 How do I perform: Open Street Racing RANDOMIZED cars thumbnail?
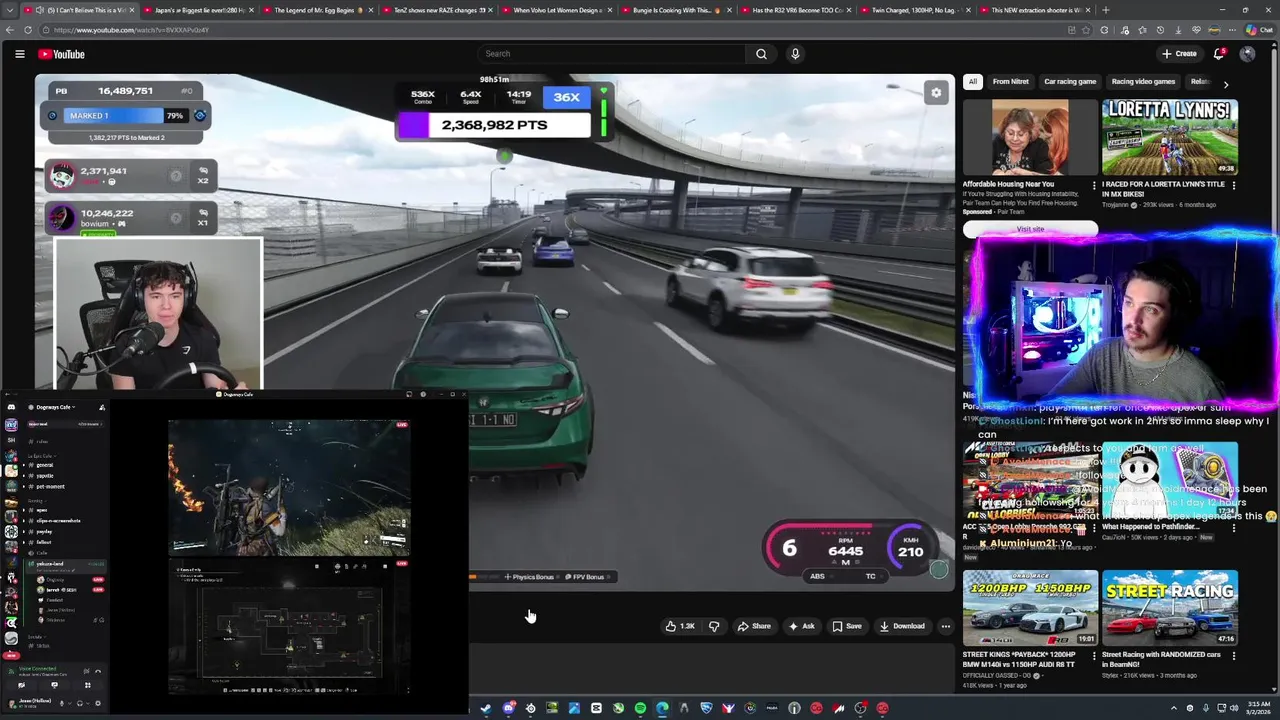[1170, 608]
